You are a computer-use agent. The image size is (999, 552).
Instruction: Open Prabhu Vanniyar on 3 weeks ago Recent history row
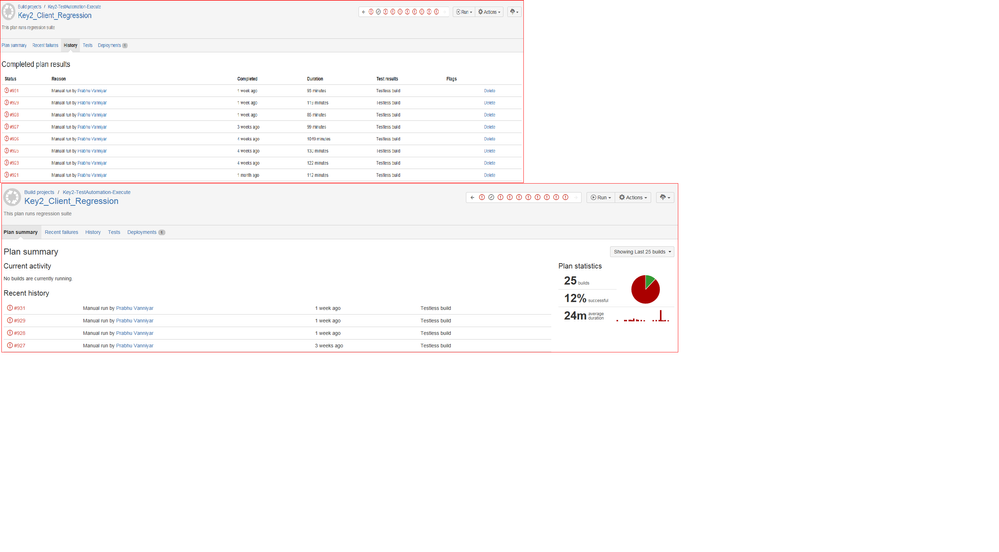point(134,345)
